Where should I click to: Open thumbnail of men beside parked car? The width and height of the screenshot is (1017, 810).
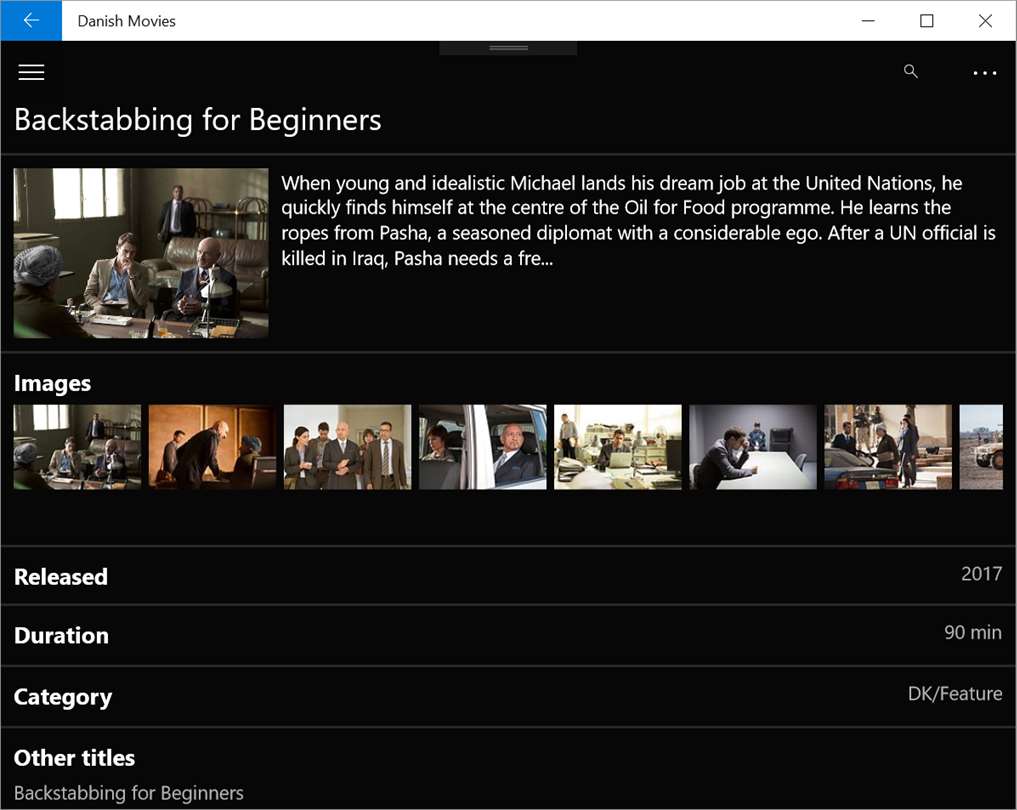coord(888,447)
